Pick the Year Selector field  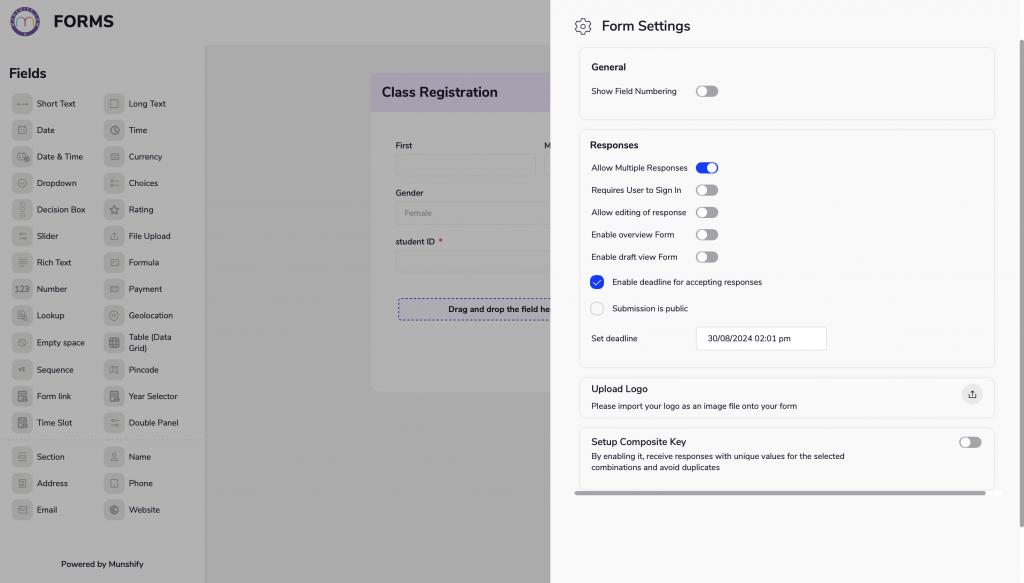click(x=115, y=396)
